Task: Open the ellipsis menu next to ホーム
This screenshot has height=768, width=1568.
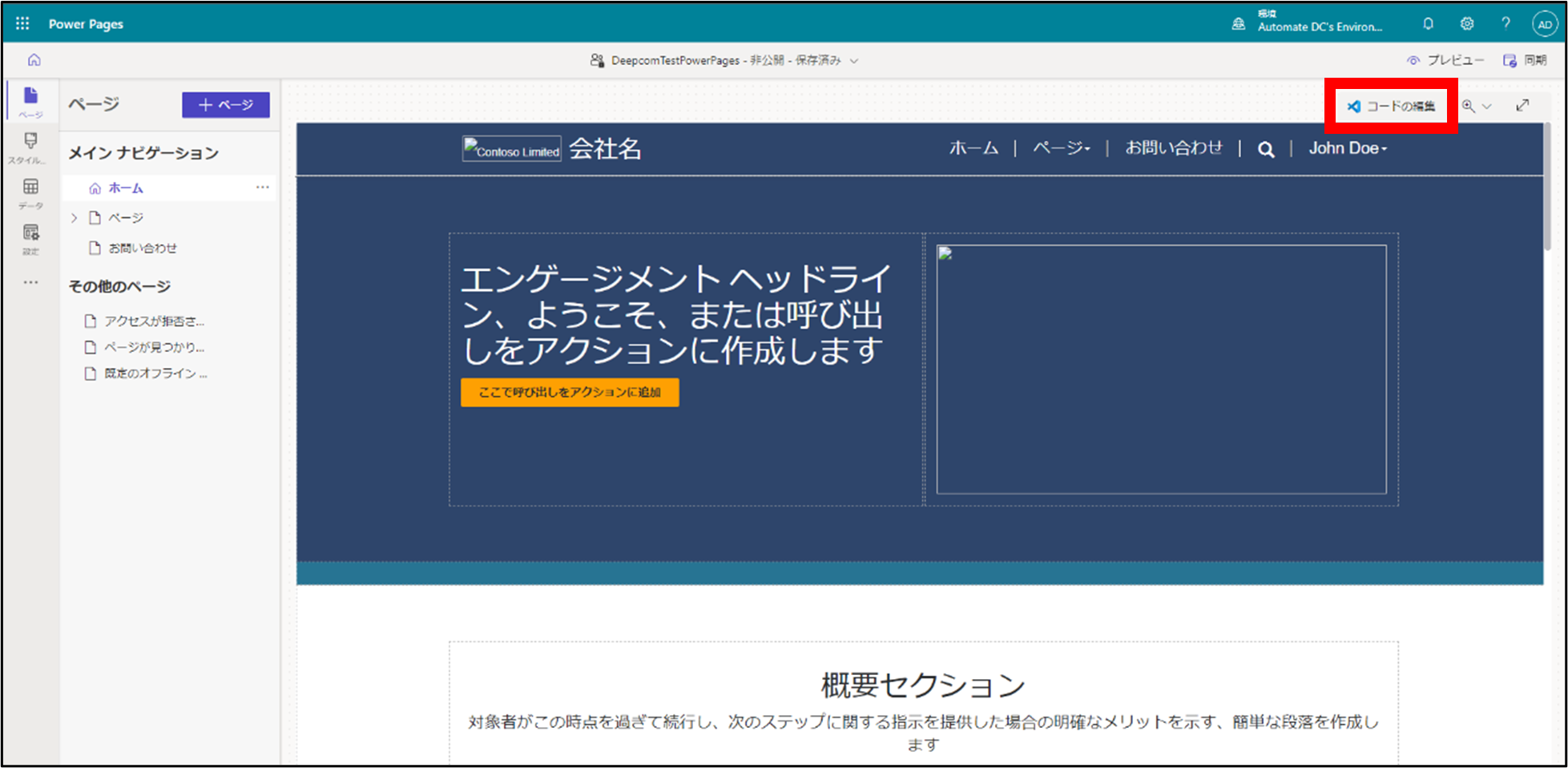Action: click(x=262, y=187)
